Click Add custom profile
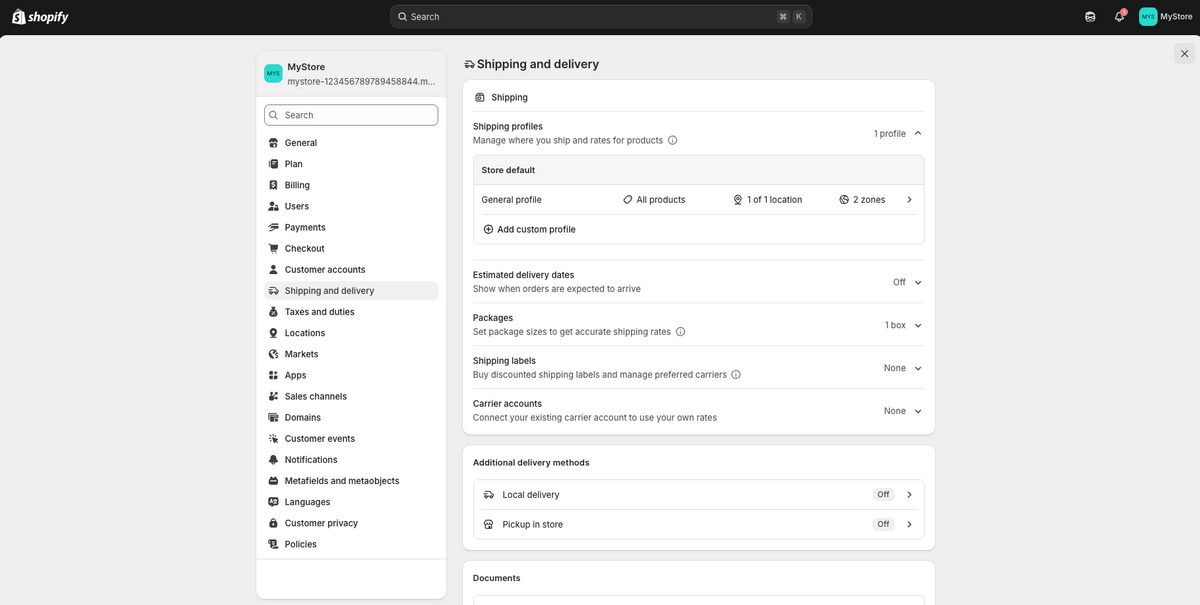This screenshot has width=1200, height=605. [529, 229]
